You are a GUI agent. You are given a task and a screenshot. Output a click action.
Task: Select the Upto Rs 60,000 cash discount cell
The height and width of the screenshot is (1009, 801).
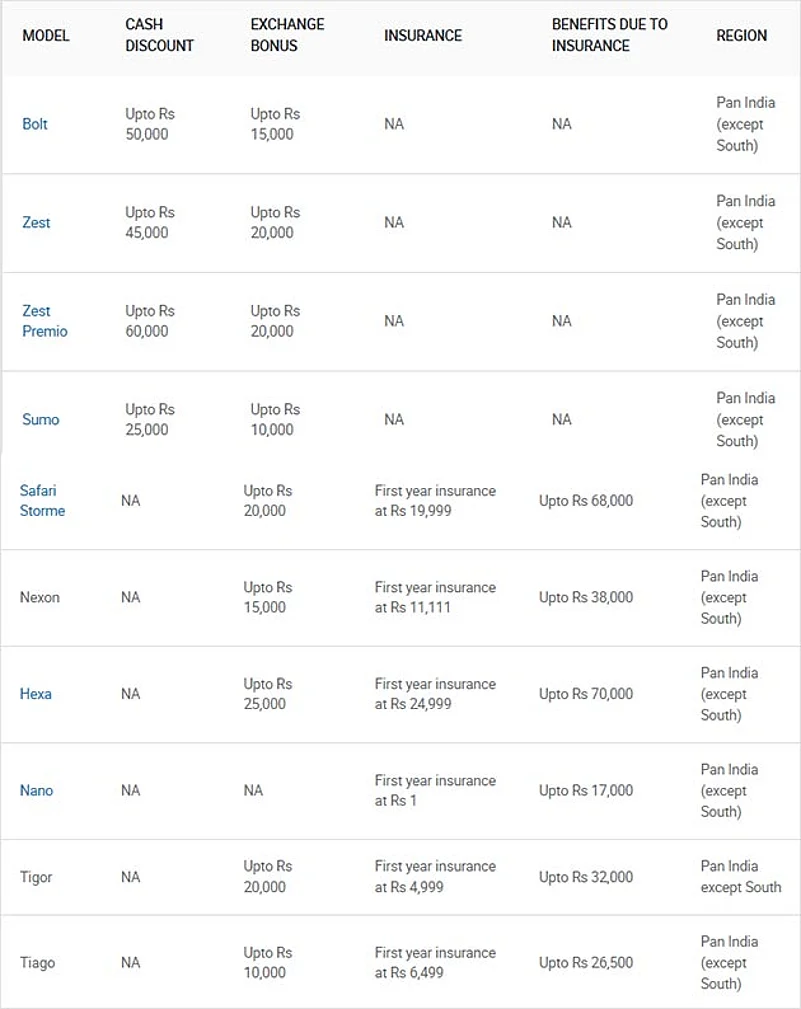click(x=150, y=321)
